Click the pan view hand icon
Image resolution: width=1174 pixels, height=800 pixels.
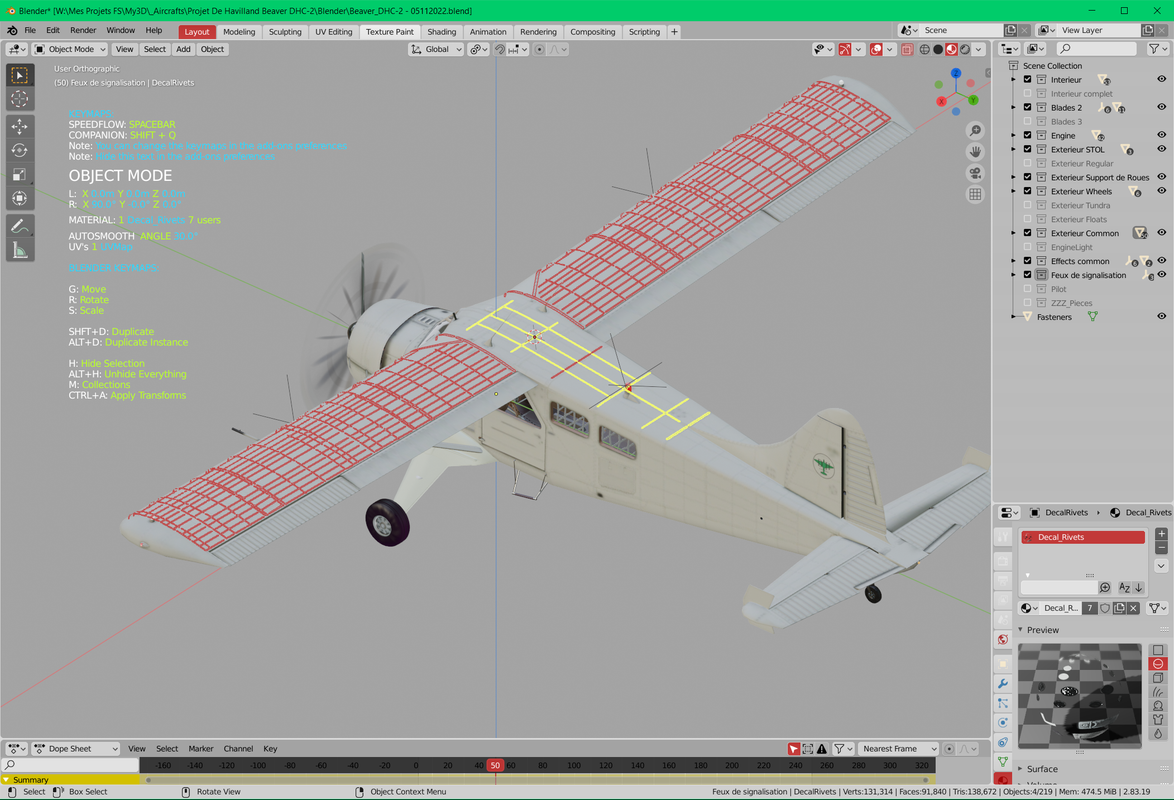[975, 152]
